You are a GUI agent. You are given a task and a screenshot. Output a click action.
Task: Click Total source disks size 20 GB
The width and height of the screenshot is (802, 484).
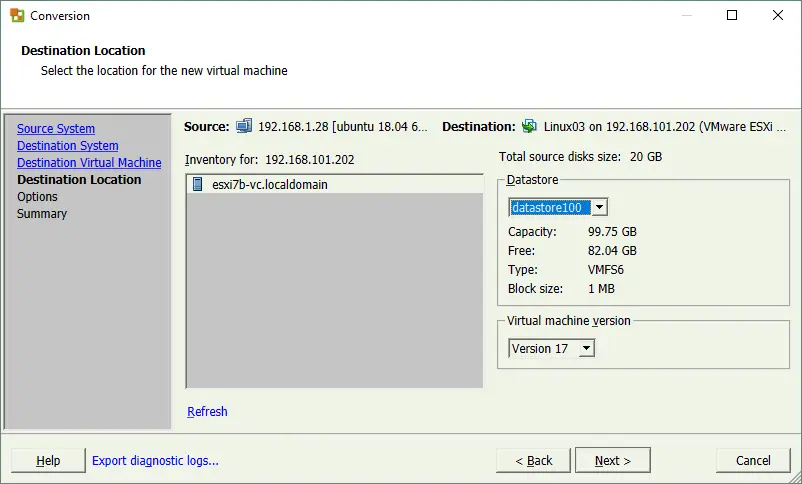pos(581,157)
